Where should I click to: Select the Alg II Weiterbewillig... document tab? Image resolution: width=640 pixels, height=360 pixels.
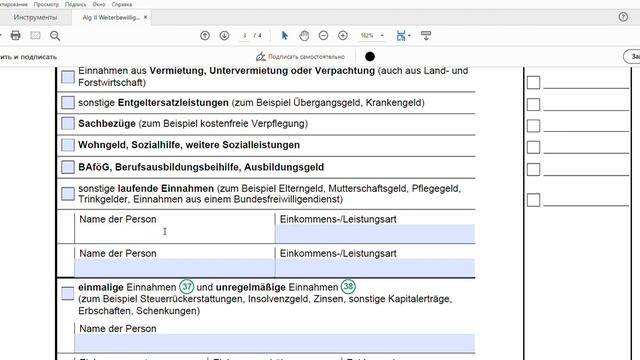(x=111, y=18)
